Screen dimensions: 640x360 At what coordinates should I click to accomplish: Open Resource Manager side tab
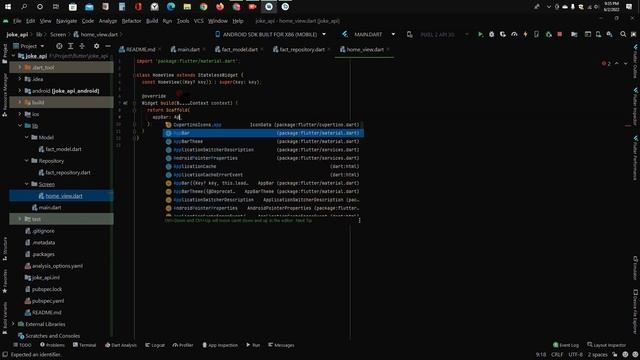pos(4,95)
